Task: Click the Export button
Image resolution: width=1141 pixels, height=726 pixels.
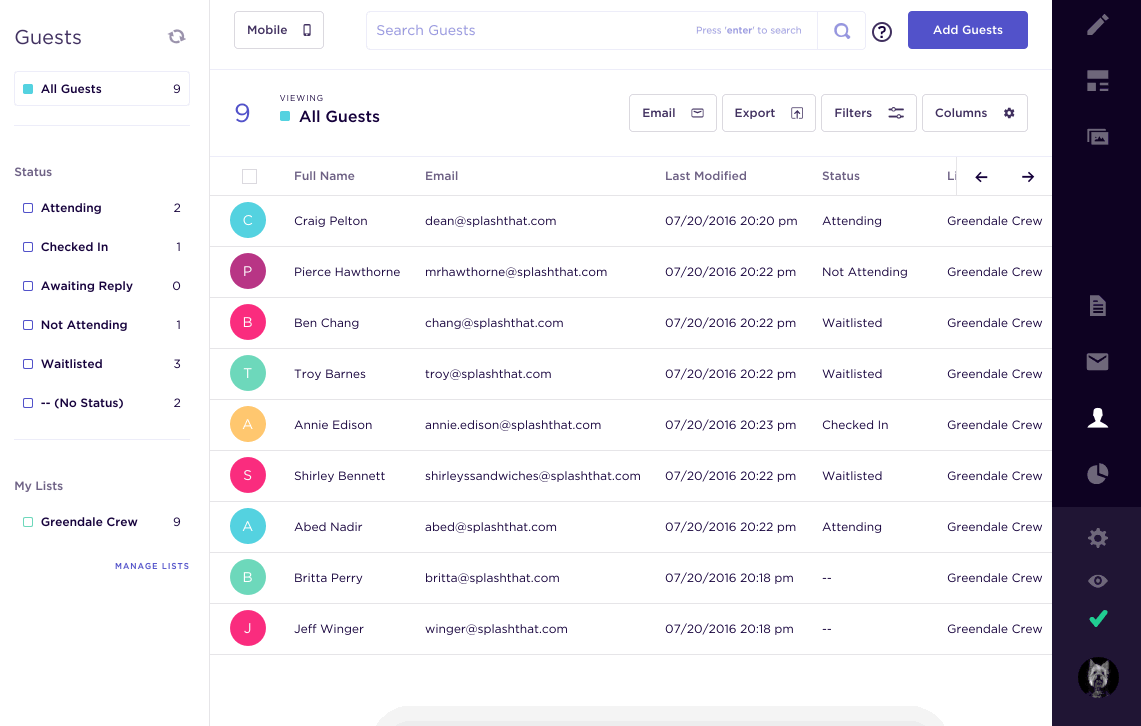Action: tap(768, 113)
